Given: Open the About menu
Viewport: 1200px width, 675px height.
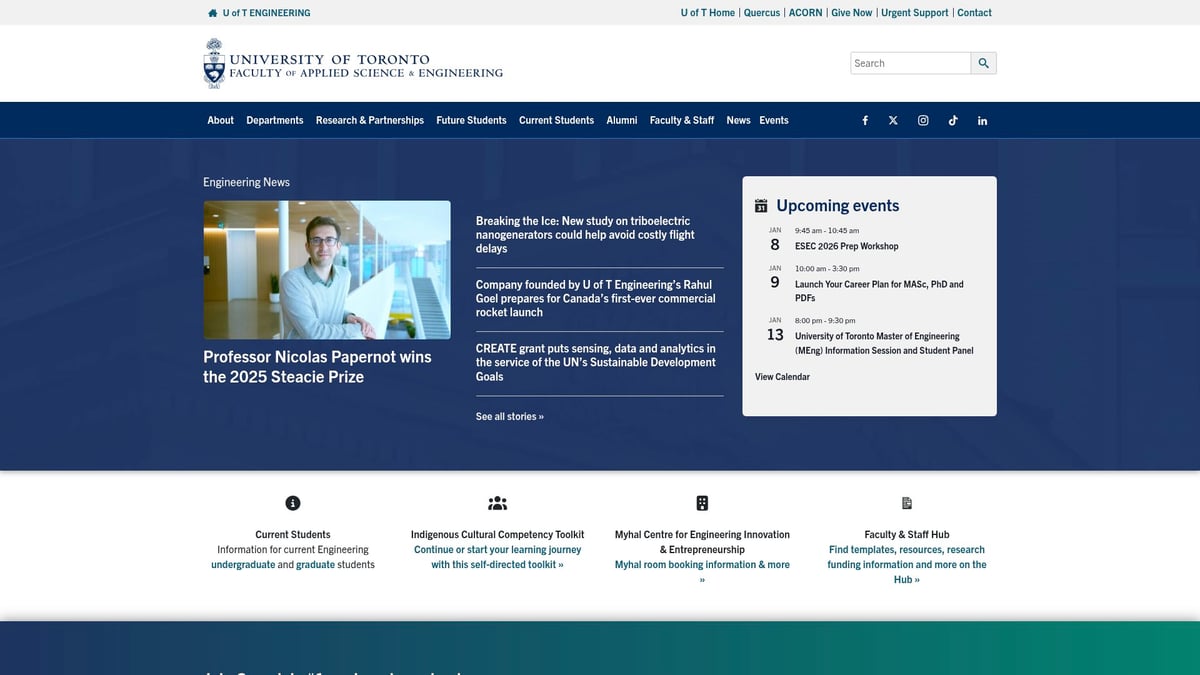Looking at the screenshot, I should coord(220,120).
